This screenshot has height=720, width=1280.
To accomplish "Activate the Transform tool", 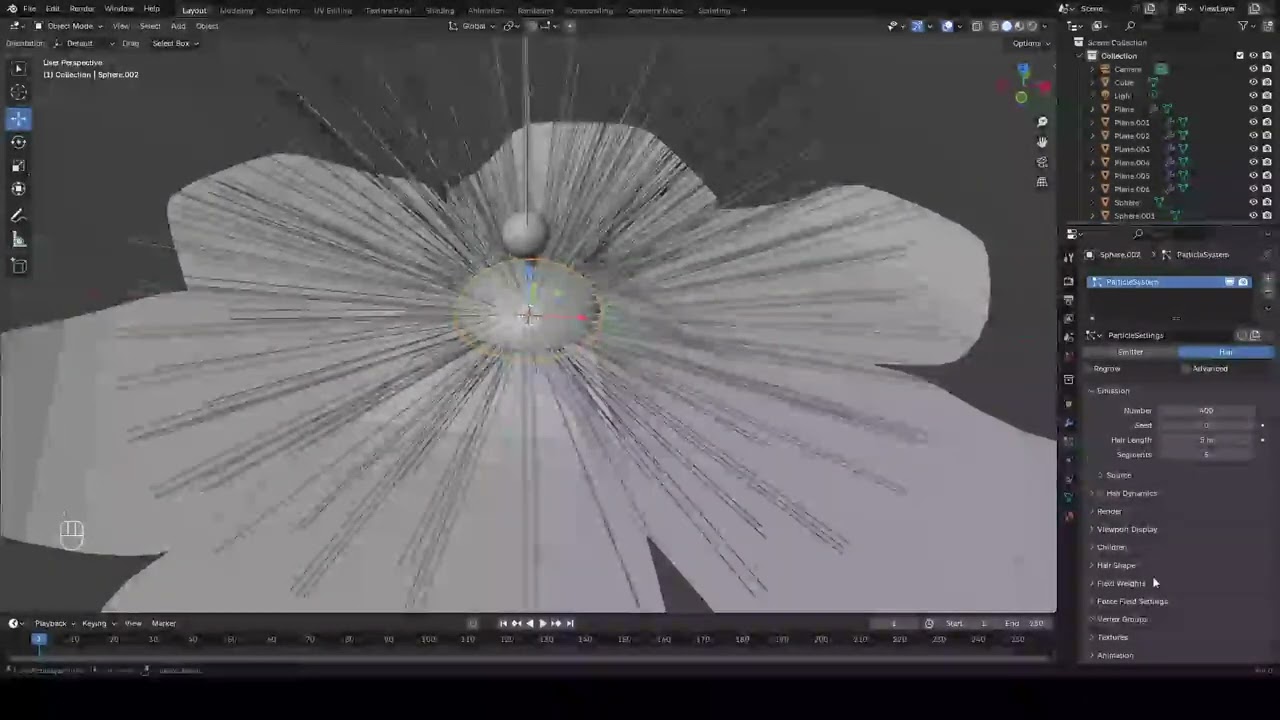I will (19, 189).
